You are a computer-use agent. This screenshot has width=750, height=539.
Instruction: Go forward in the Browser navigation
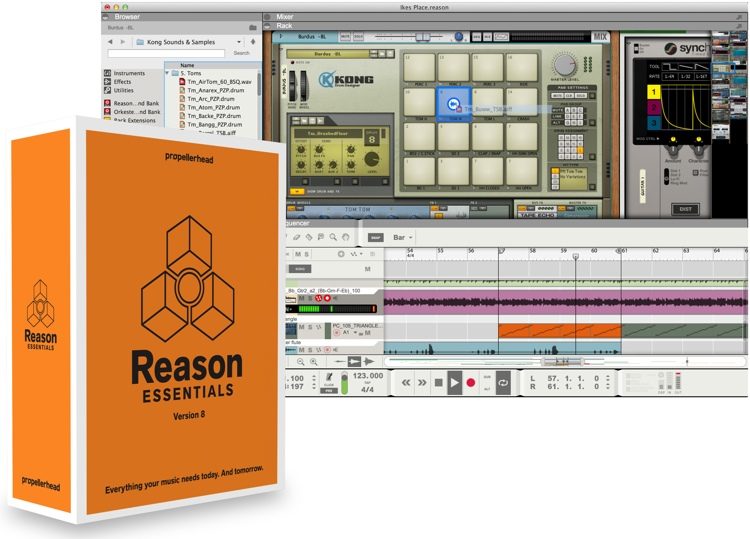(123, 42)
